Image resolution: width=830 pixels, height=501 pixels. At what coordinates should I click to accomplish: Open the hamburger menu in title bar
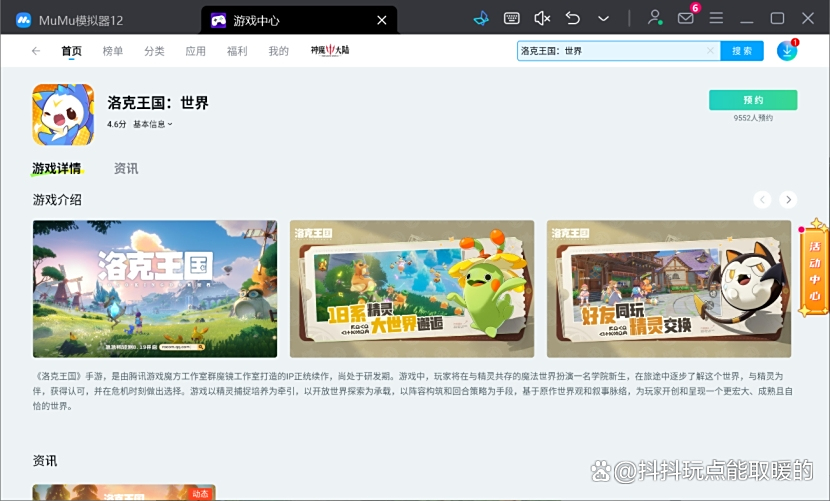click(716, 18)
